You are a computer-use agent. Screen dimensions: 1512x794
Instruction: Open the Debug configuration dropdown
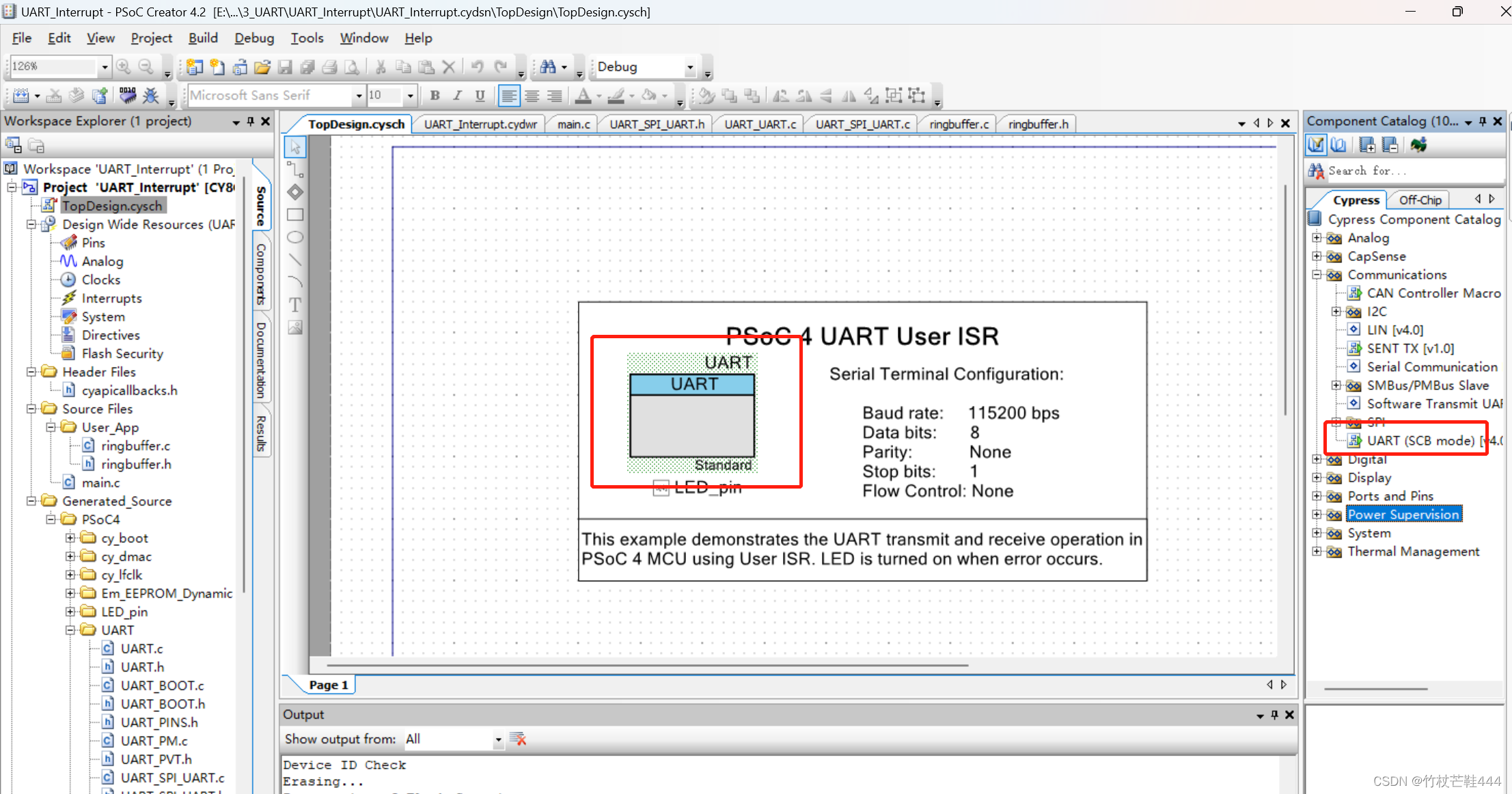pyautogui.click(x=690, y=67)
